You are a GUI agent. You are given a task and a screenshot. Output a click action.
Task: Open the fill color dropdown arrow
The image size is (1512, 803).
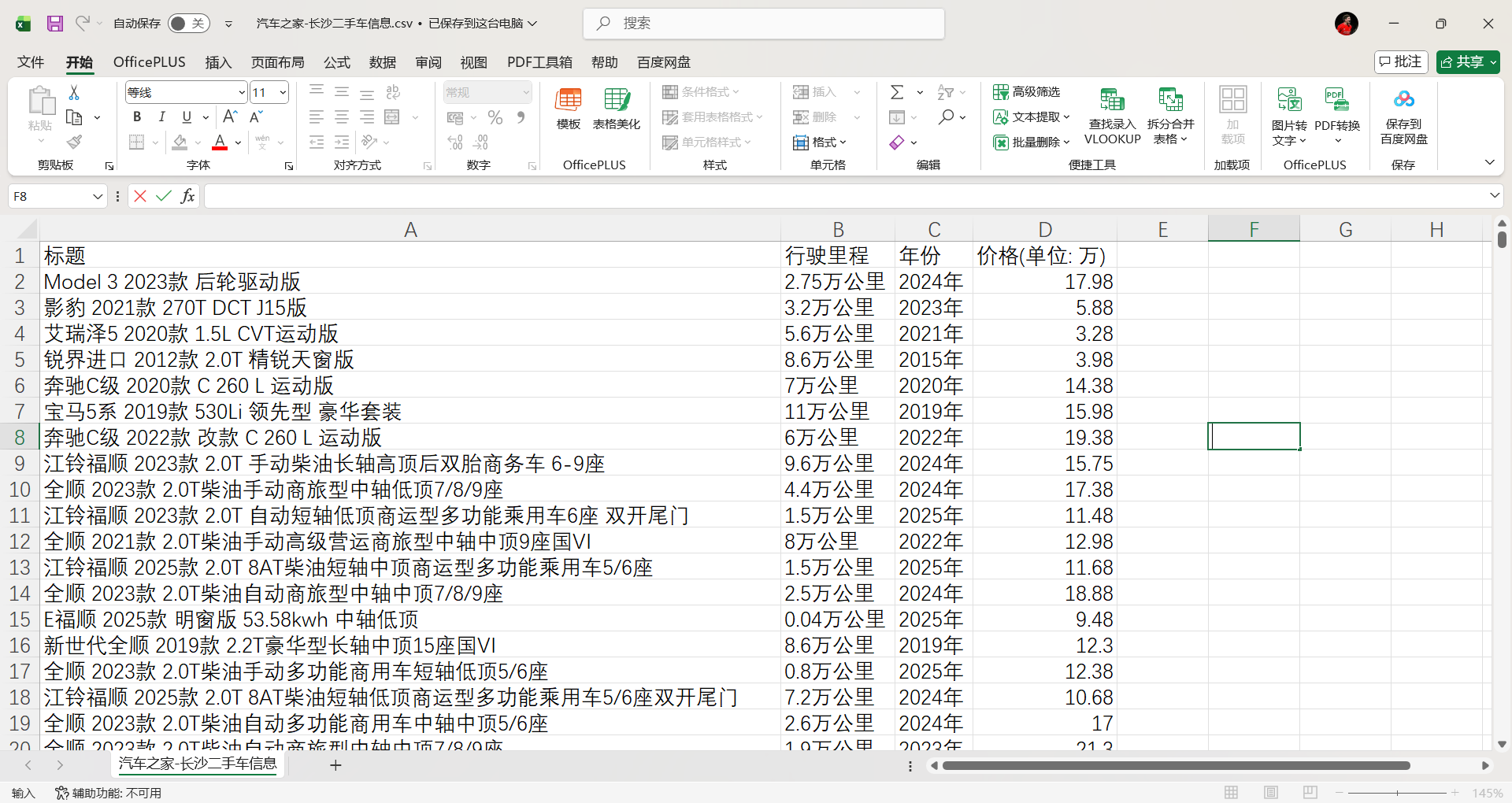[198, 142]
